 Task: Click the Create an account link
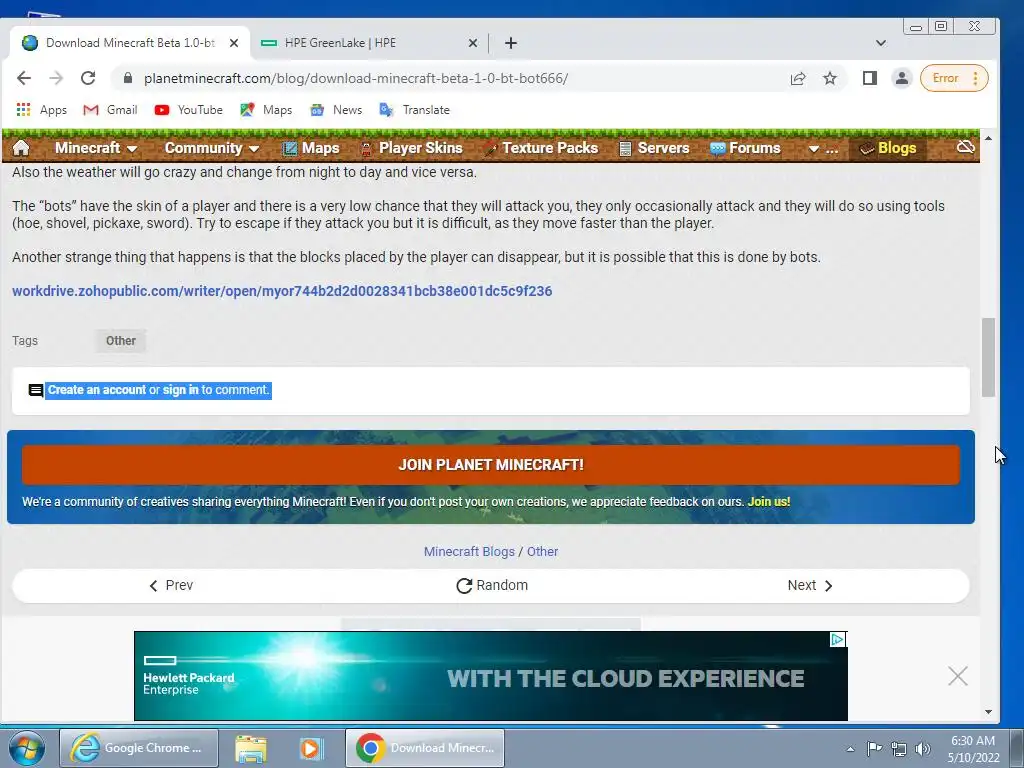[97, 390]
